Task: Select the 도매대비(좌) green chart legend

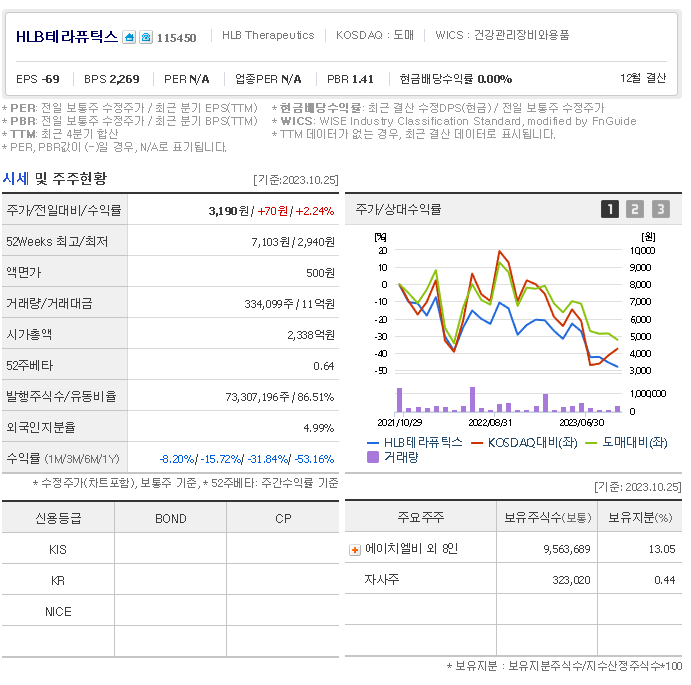Action: (x=626, y=442)
